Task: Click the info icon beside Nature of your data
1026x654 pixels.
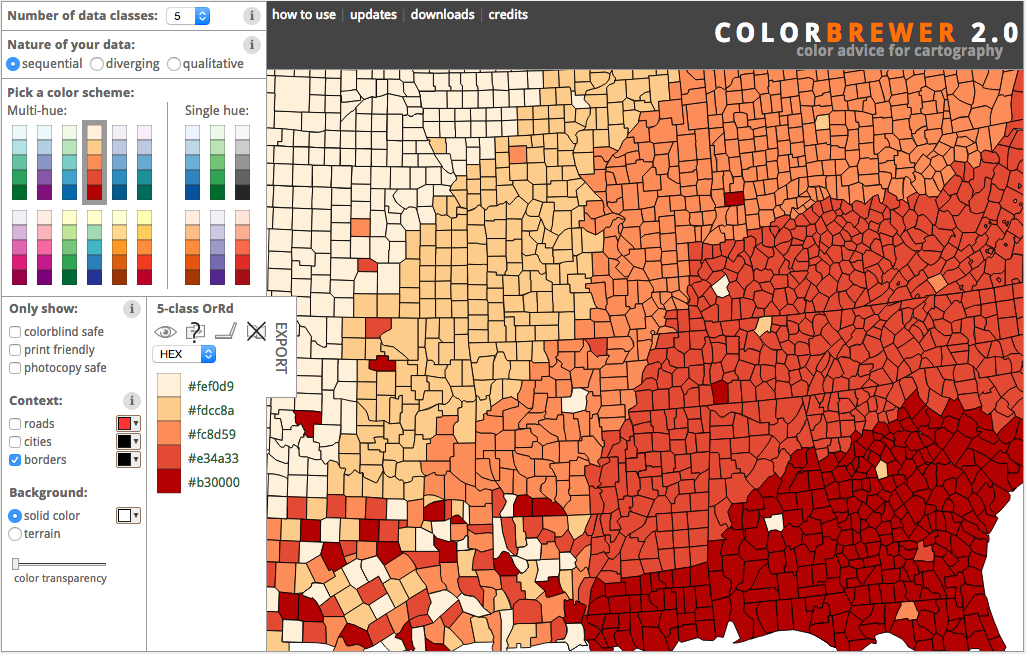Action: pos(251,45)
